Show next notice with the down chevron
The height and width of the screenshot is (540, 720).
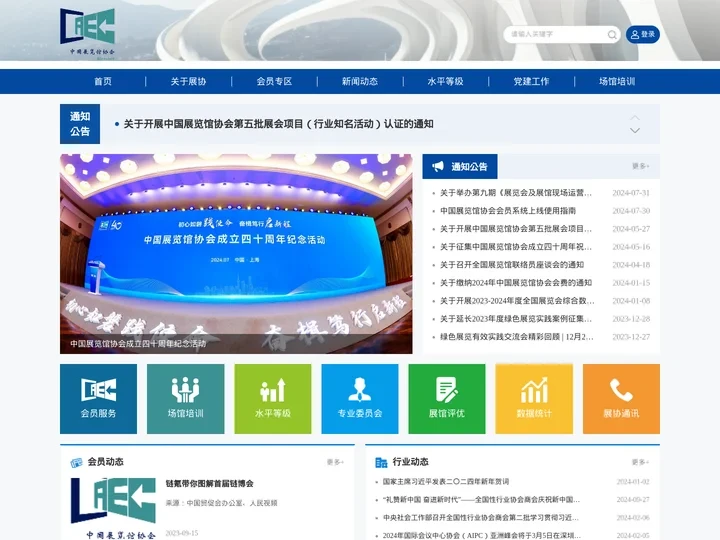pos(635,130)
